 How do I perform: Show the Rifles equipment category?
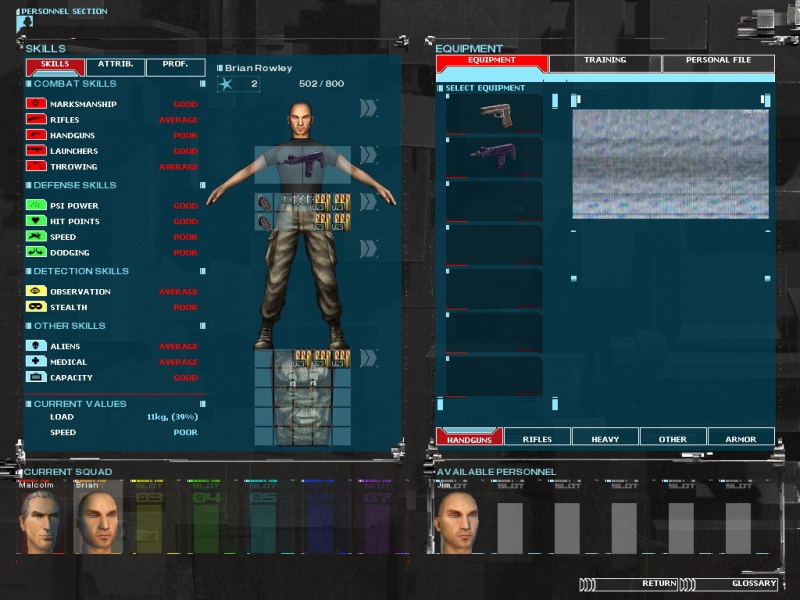click(x=537, y=438)
